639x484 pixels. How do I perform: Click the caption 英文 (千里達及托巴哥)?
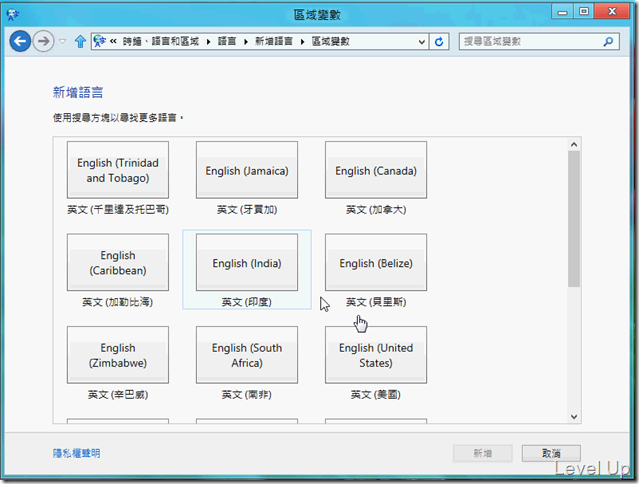point(118,209)
